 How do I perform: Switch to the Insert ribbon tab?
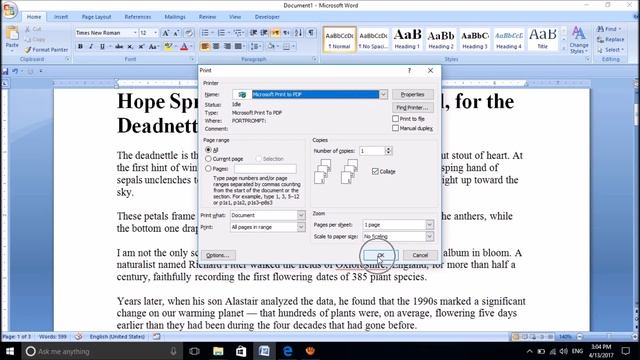click(61, 17)
